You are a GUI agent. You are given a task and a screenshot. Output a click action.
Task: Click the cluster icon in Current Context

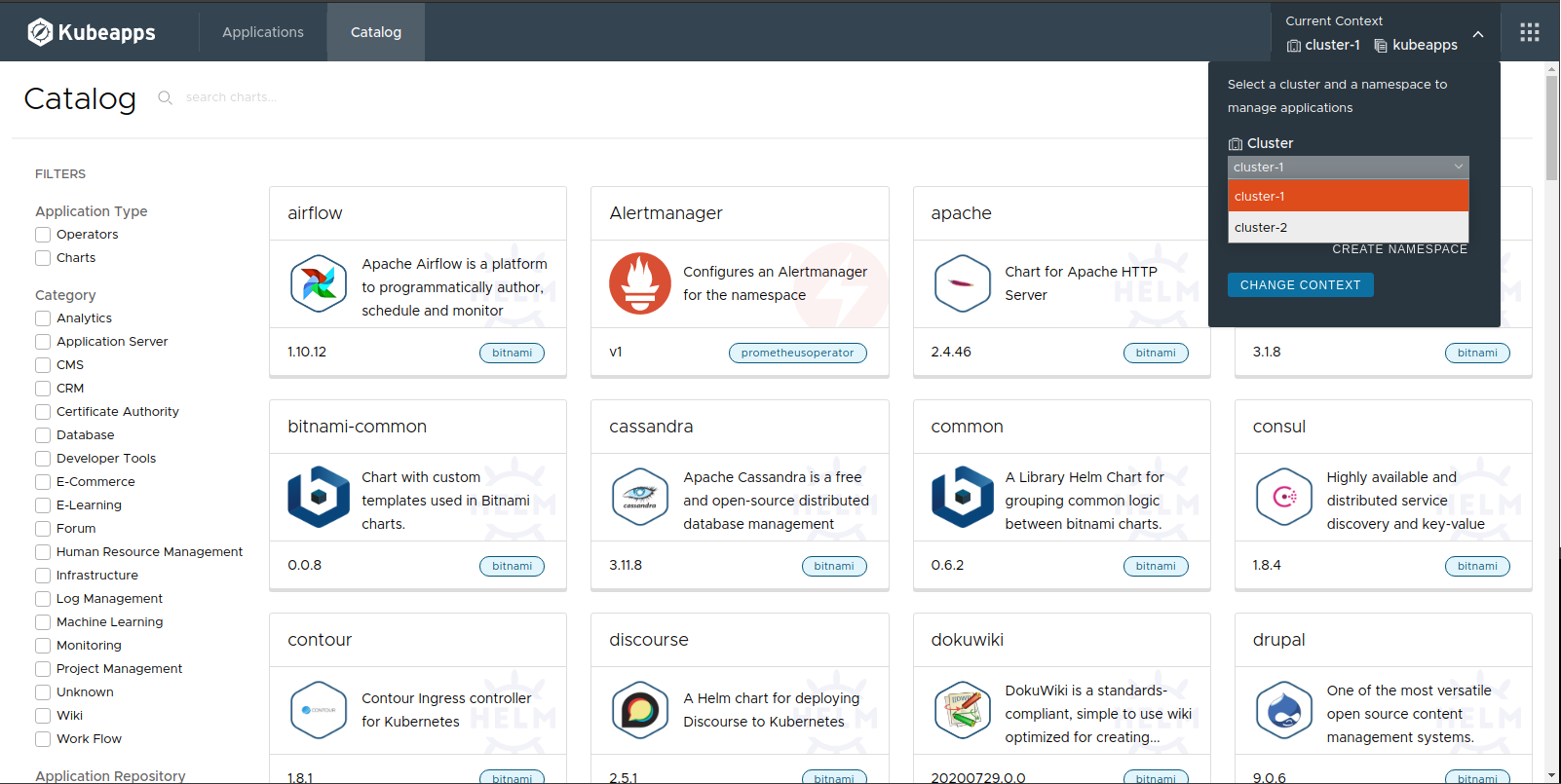(x=1294, y=46)
